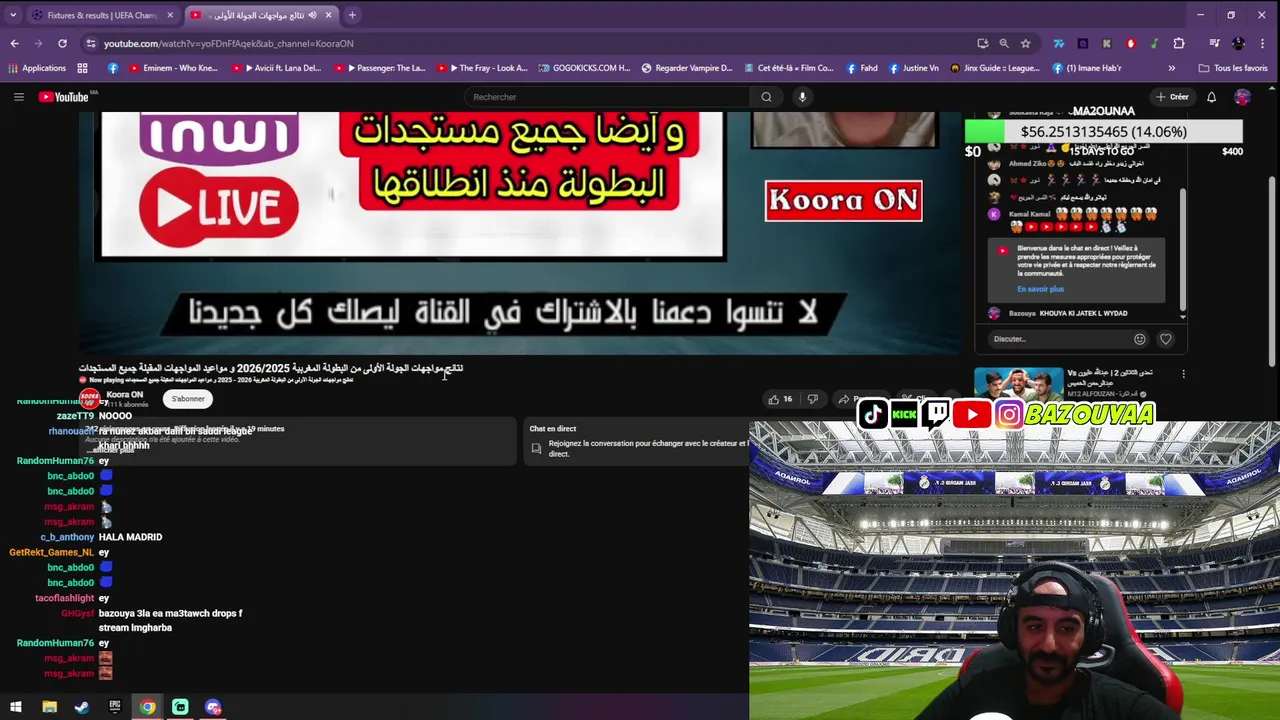This screenshot has width=1280, height=720.
Task: Click the Chat en direct heading
Action: click(x=552, y=429)
